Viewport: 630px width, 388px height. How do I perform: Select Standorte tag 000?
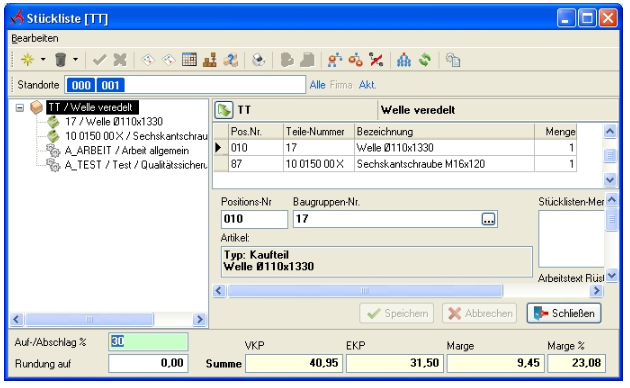click(81, 85)
